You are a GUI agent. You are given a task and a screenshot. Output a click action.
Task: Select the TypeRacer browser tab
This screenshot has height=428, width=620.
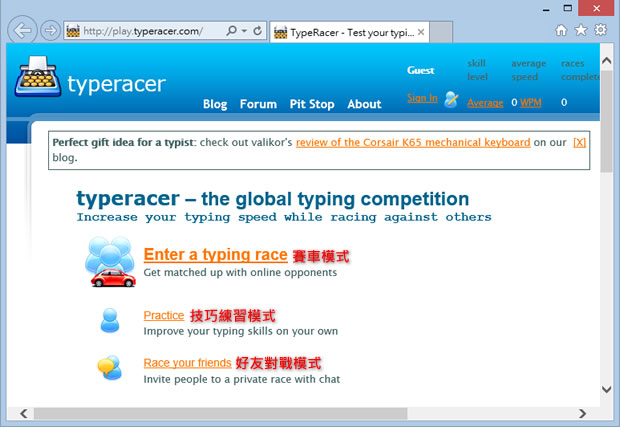pyautogui.click(x=349, y=32)
